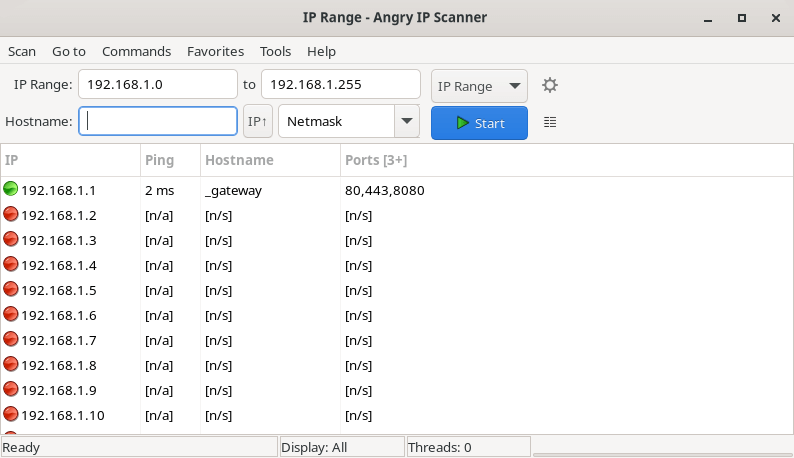The height and width of the screenshot is (458, 794).
Task: Select IP address 192.168.1.2
Action: pyautogui.click(x=59, y=215)
